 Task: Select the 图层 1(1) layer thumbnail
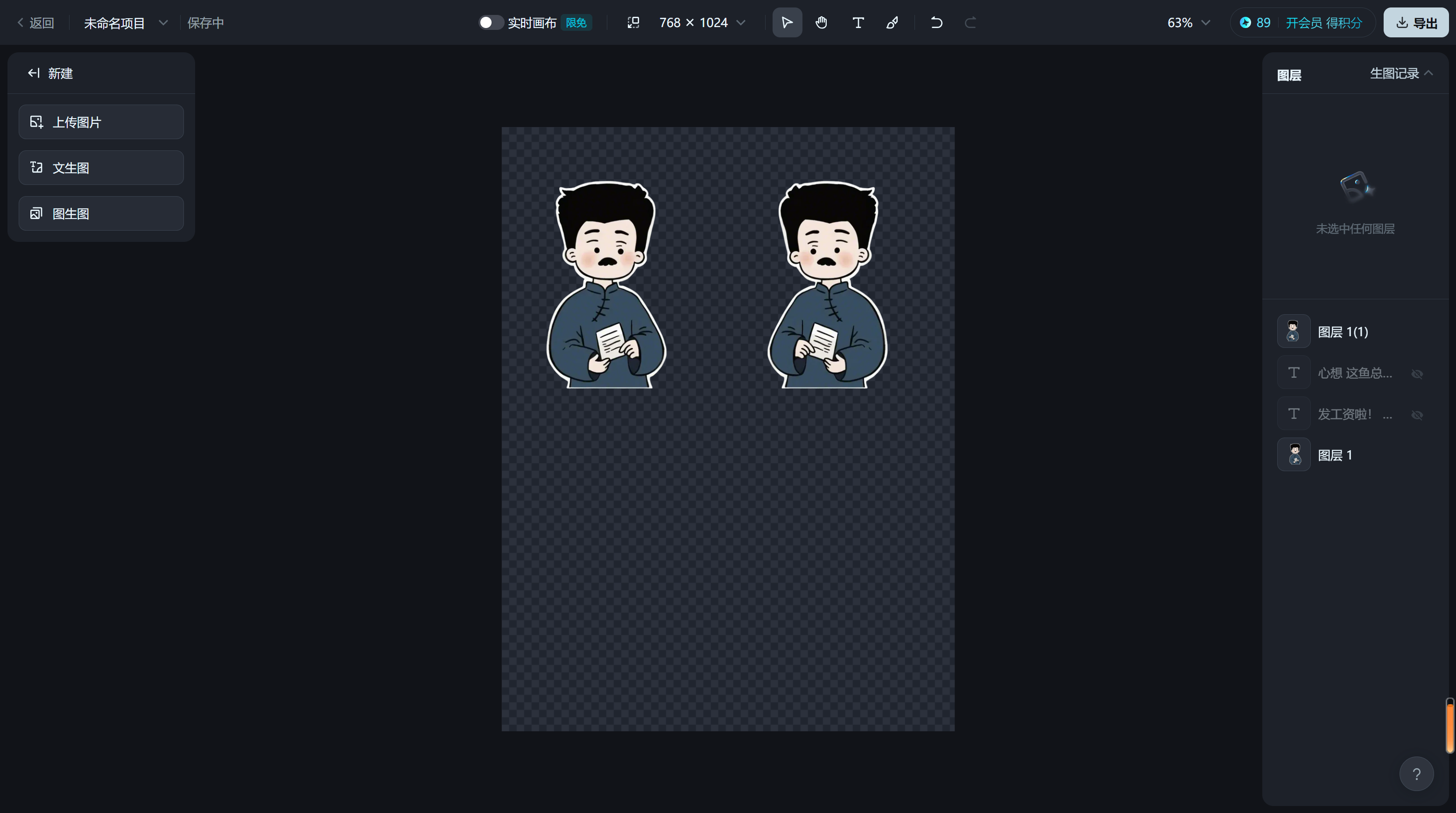1293,331
